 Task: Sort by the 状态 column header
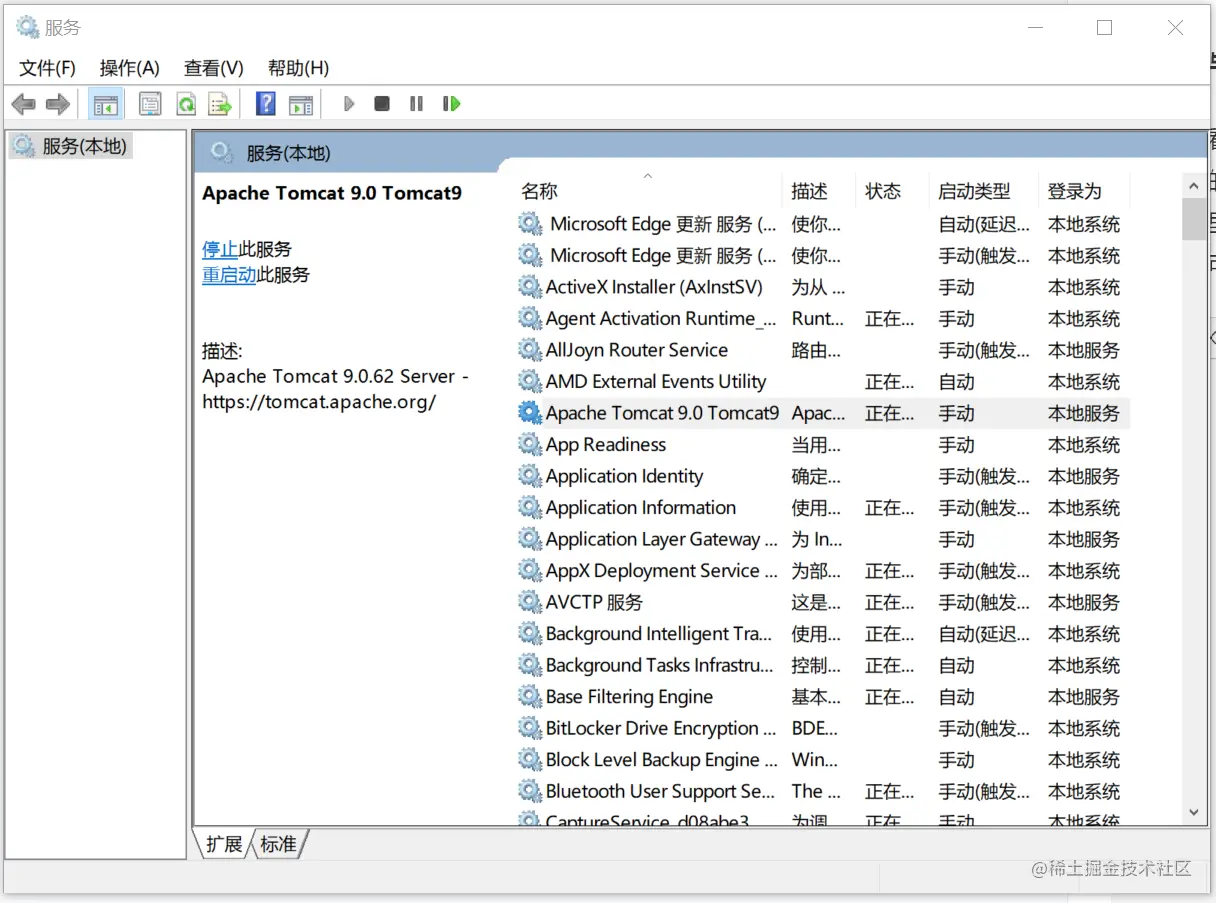click(892, 191)
